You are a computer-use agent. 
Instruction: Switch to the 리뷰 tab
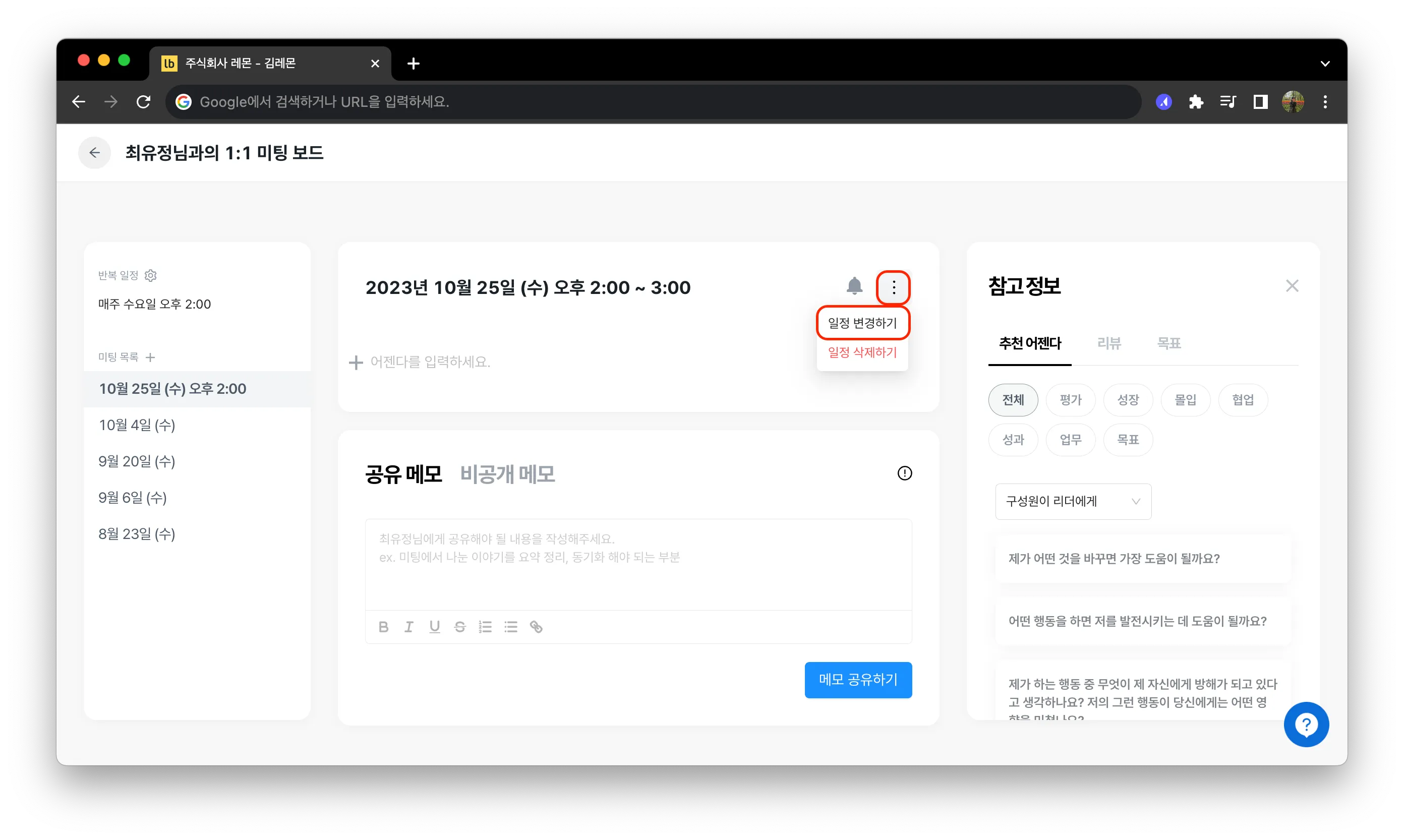coord(1108,343)
